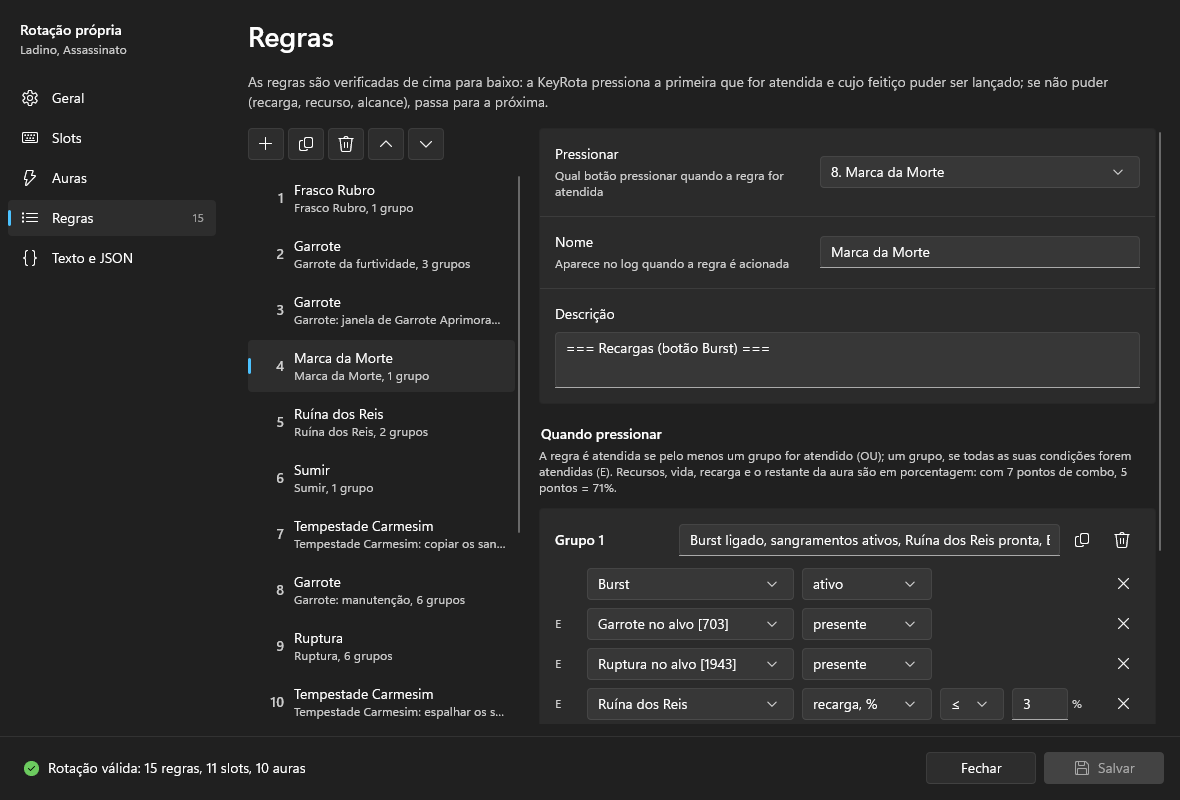1180x800 pixels.
Task: Open the ≤ comparison operator dropdown
Action: (971, 704)
